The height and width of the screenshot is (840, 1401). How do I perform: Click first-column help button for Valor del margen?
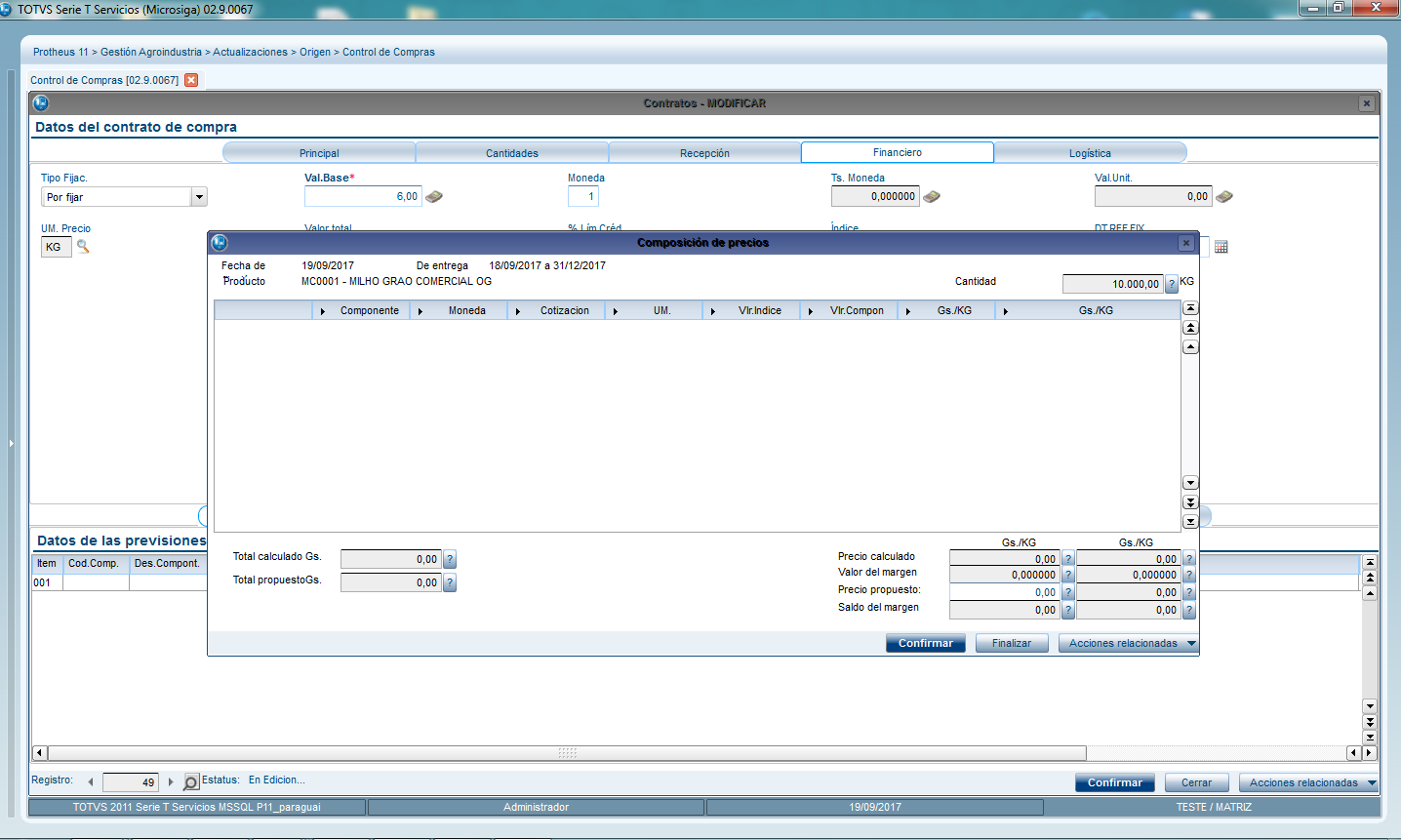[x=1068, y=575]
